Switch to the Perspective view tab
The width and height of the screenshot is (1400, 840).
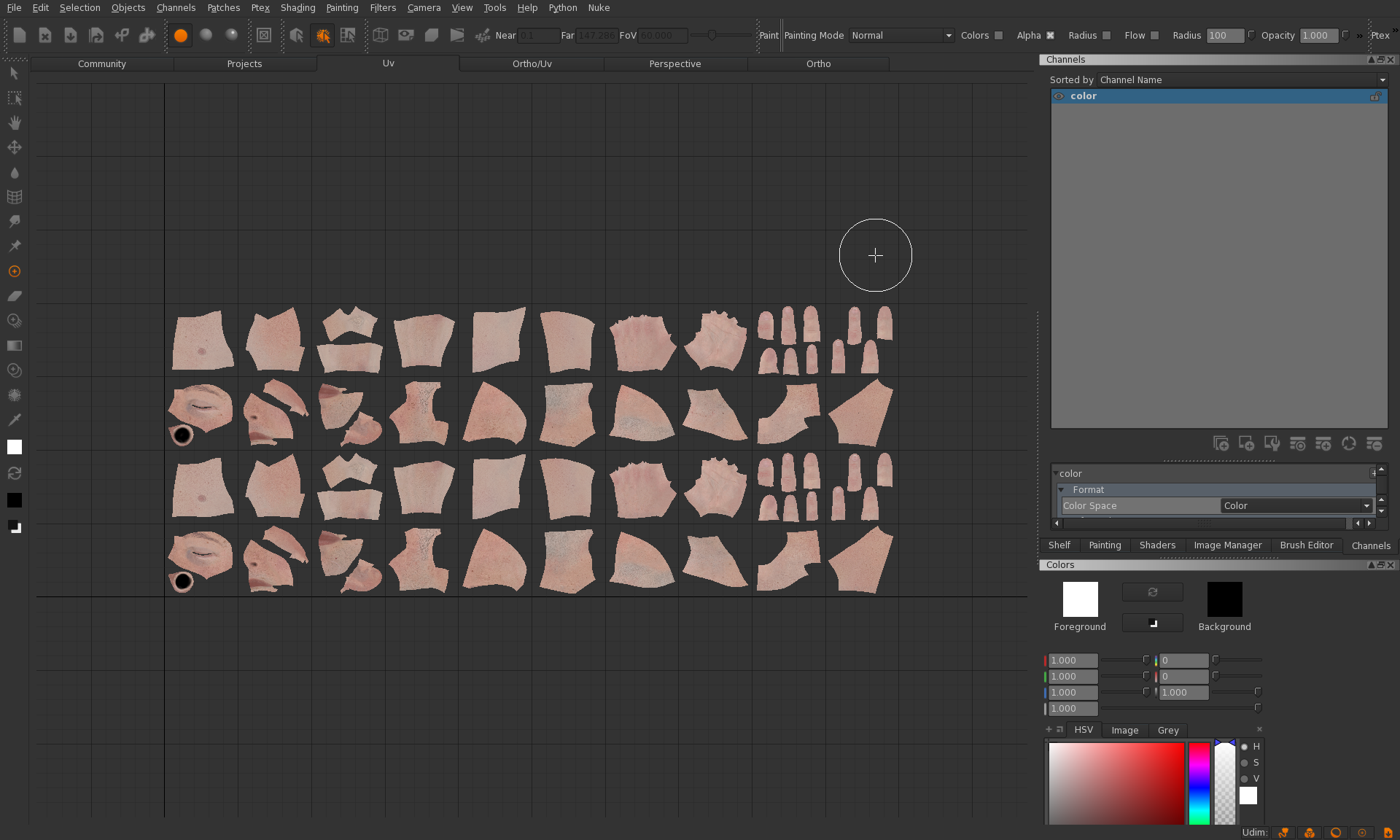[x=675, y=63]
